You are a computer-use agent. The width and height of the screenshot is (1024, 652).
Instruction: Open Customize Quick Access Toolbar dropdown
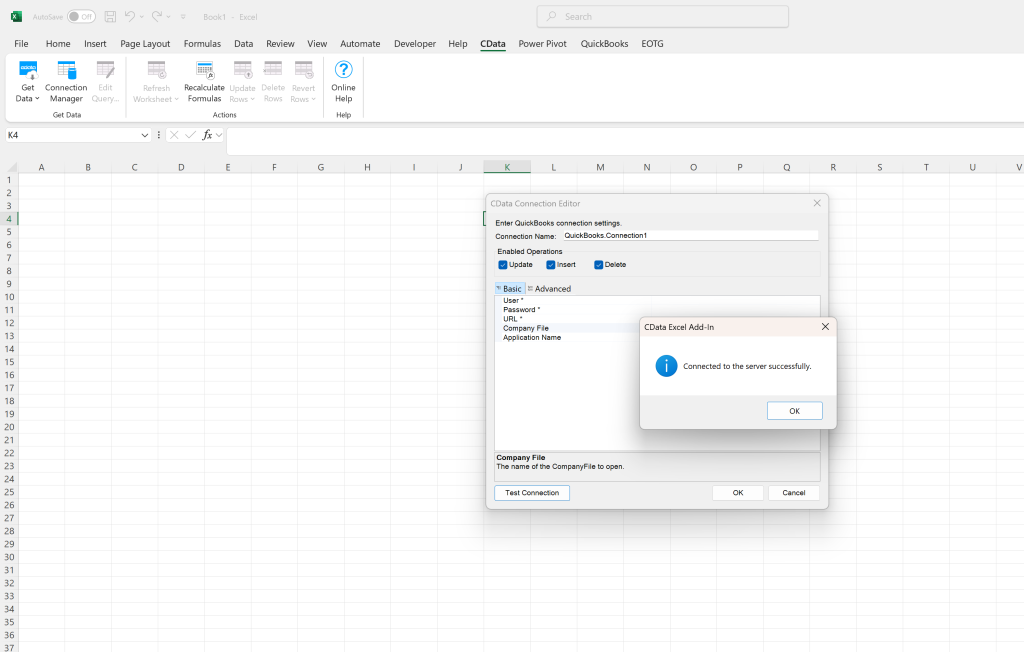coord(183,17)
